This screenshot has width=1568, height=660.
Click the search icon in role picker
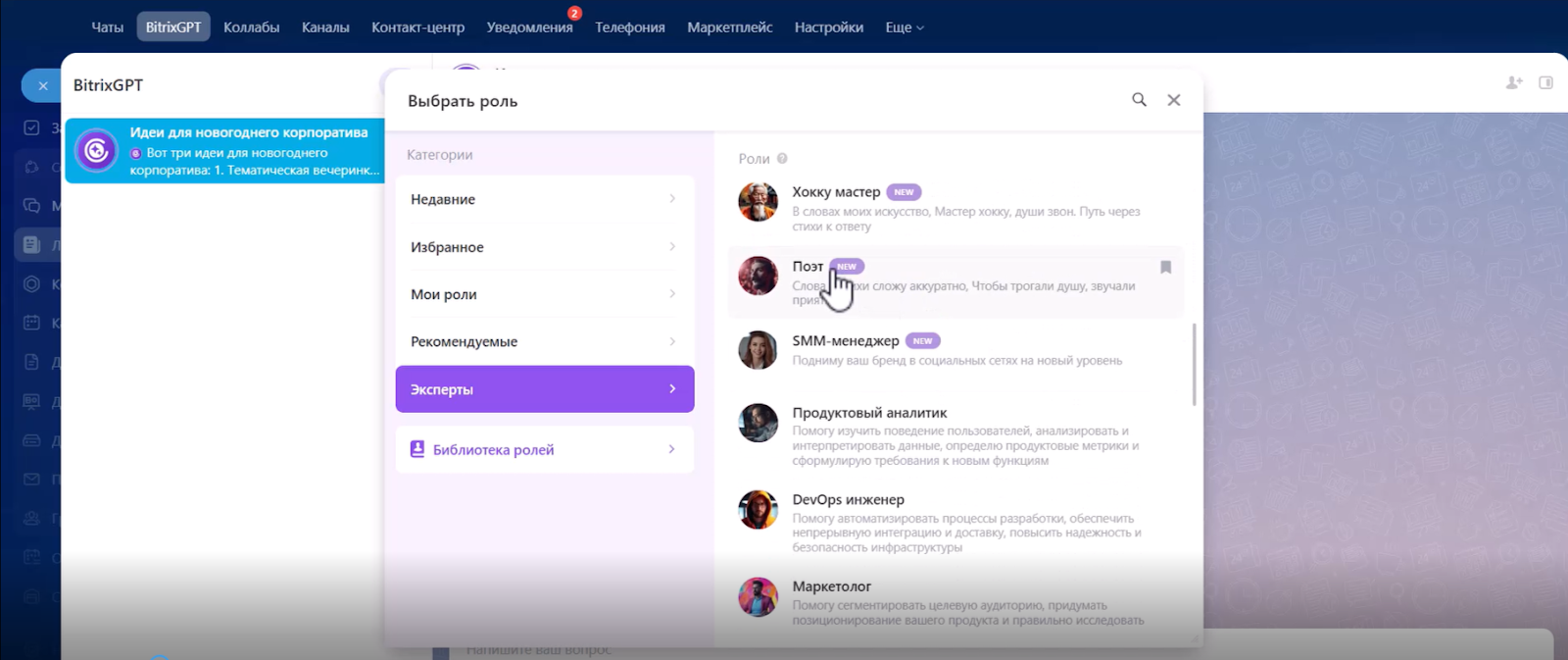[x=1139, y=100]
